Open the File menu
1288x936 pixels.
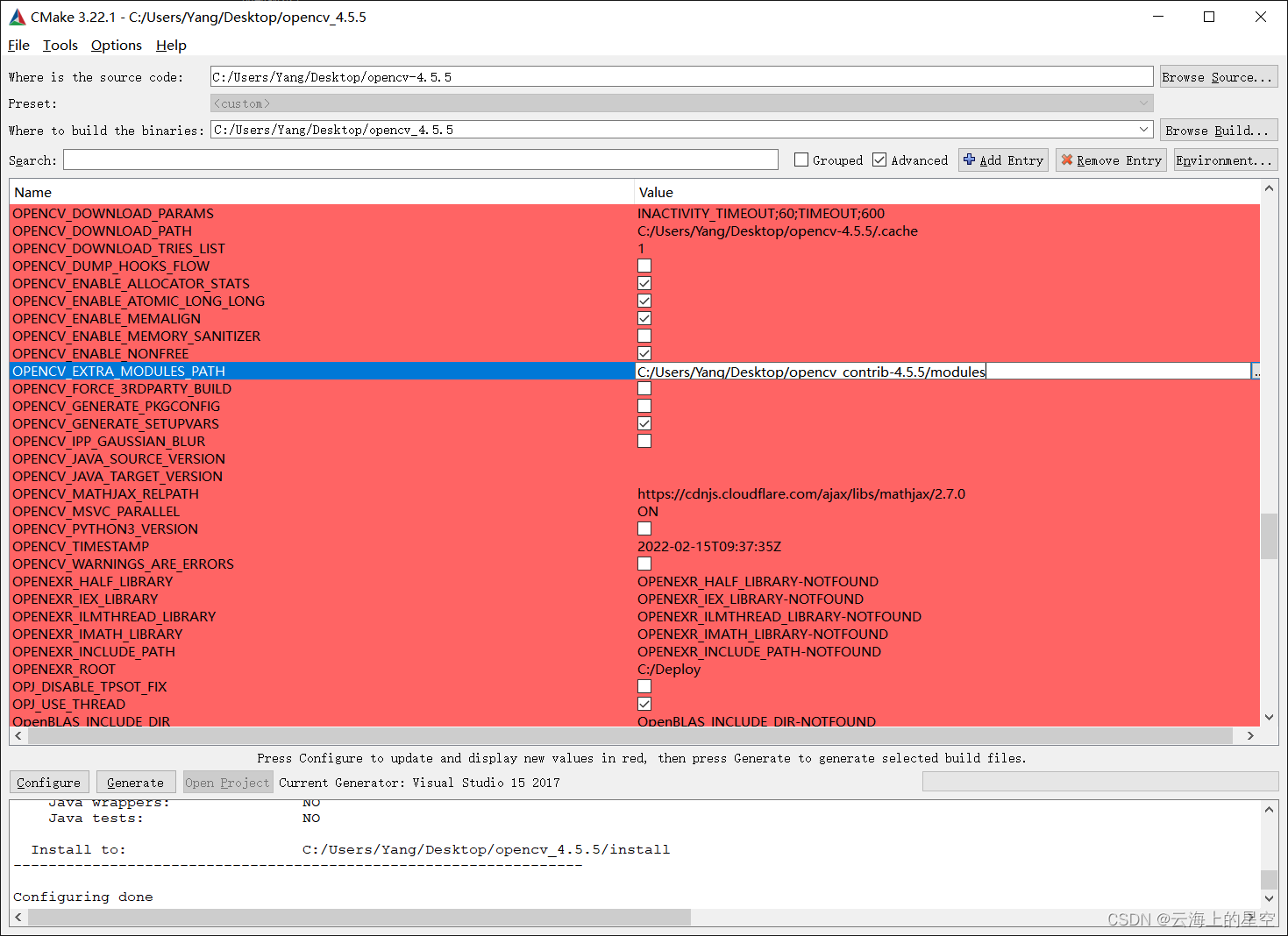[x=18, y=45]
